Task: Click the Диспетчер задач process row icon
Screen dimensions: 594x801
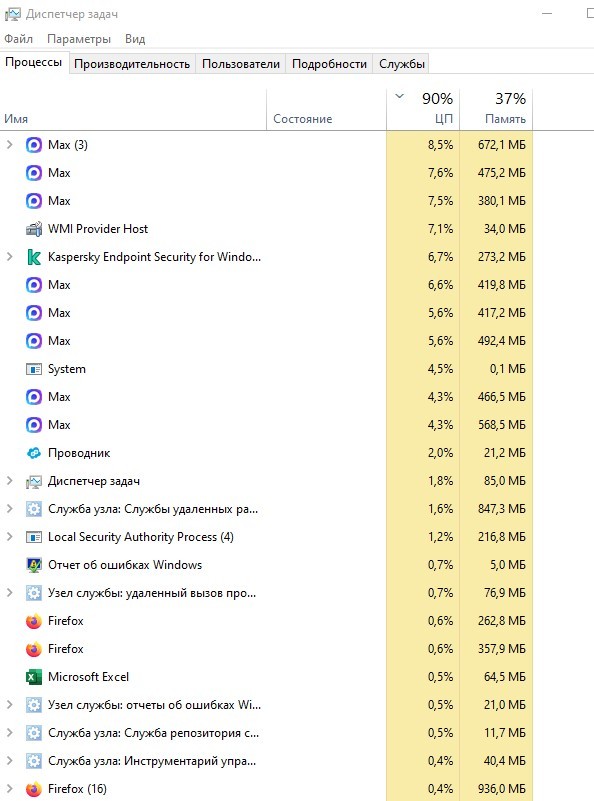Action: (x=34, y=481)
